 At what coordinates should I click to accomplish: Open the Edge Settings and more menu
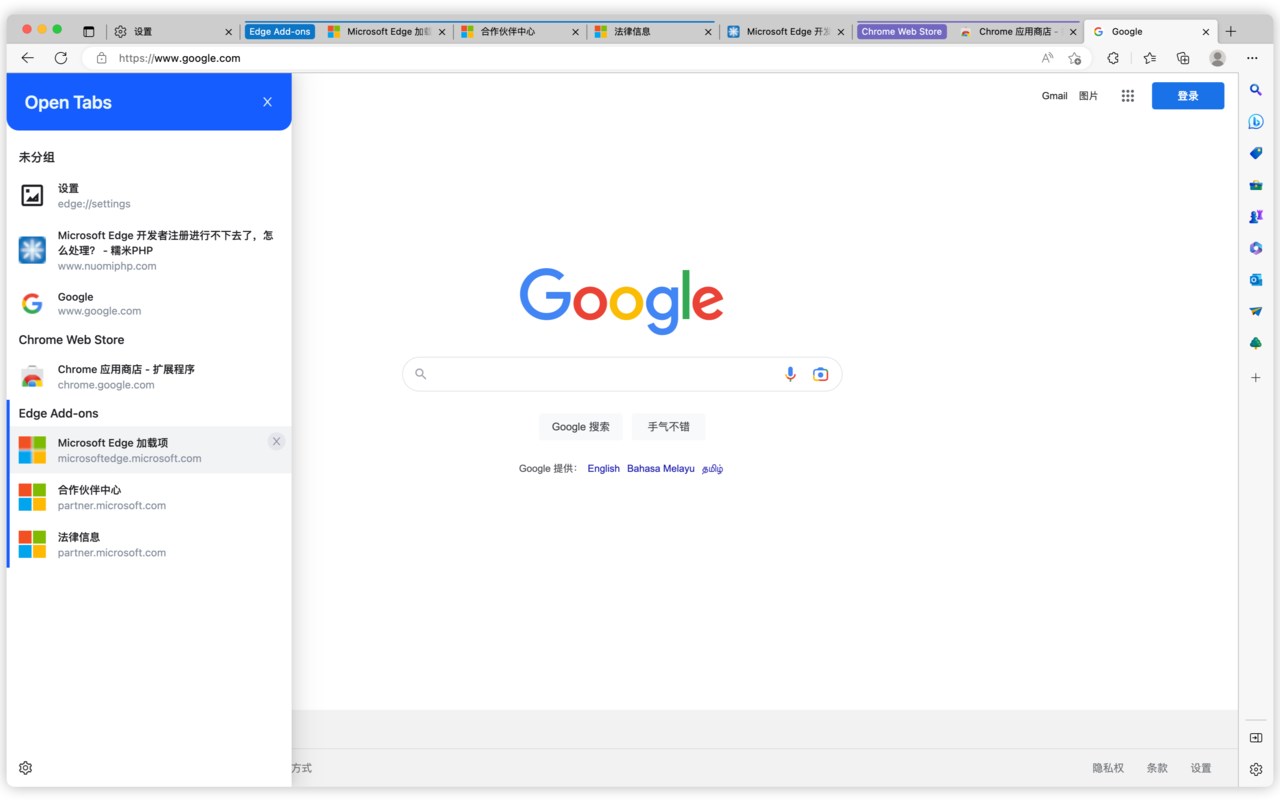pyautogui.click(x=1252, y=58)
